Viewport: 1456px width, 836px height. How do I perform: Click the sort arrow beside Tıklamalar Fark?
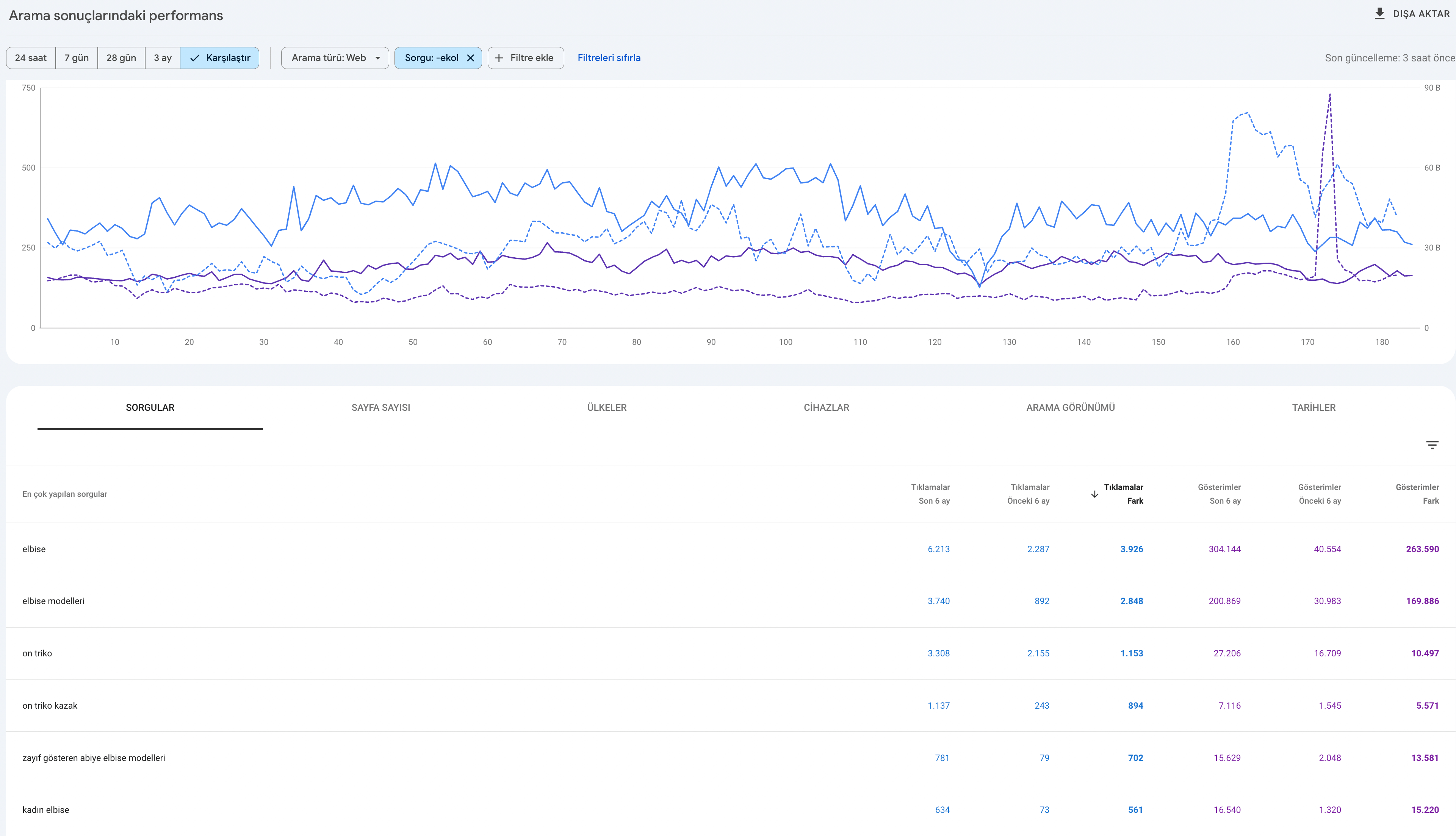[x=1094, y=495]
